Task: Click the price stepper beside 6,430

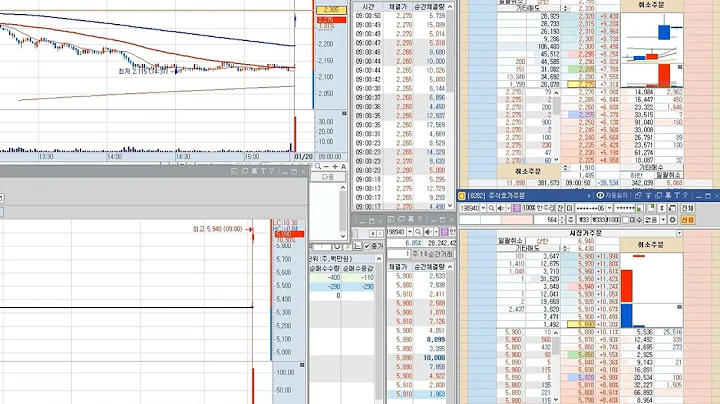Action: coord(566,248)
